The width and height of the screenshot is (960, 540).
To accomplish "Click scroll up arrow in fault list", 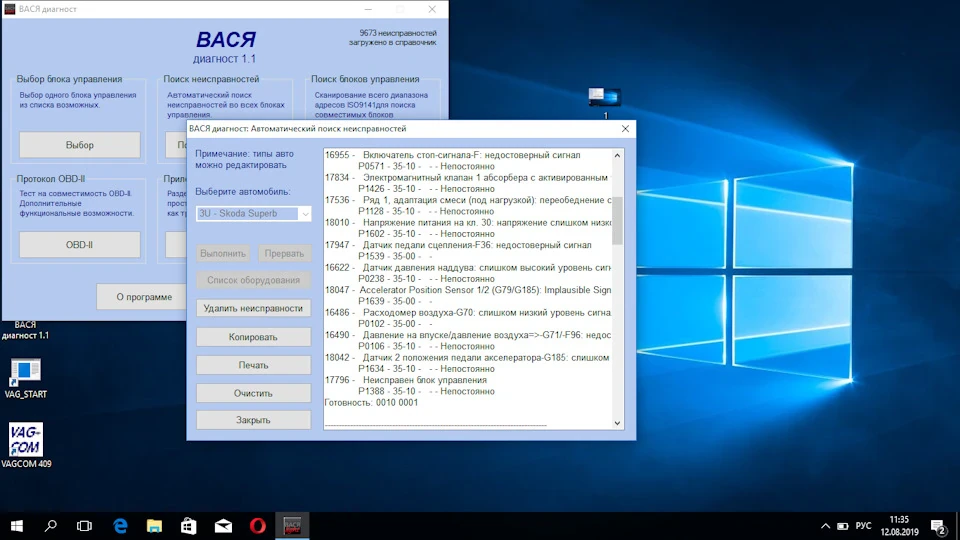I will coord(617,156).
